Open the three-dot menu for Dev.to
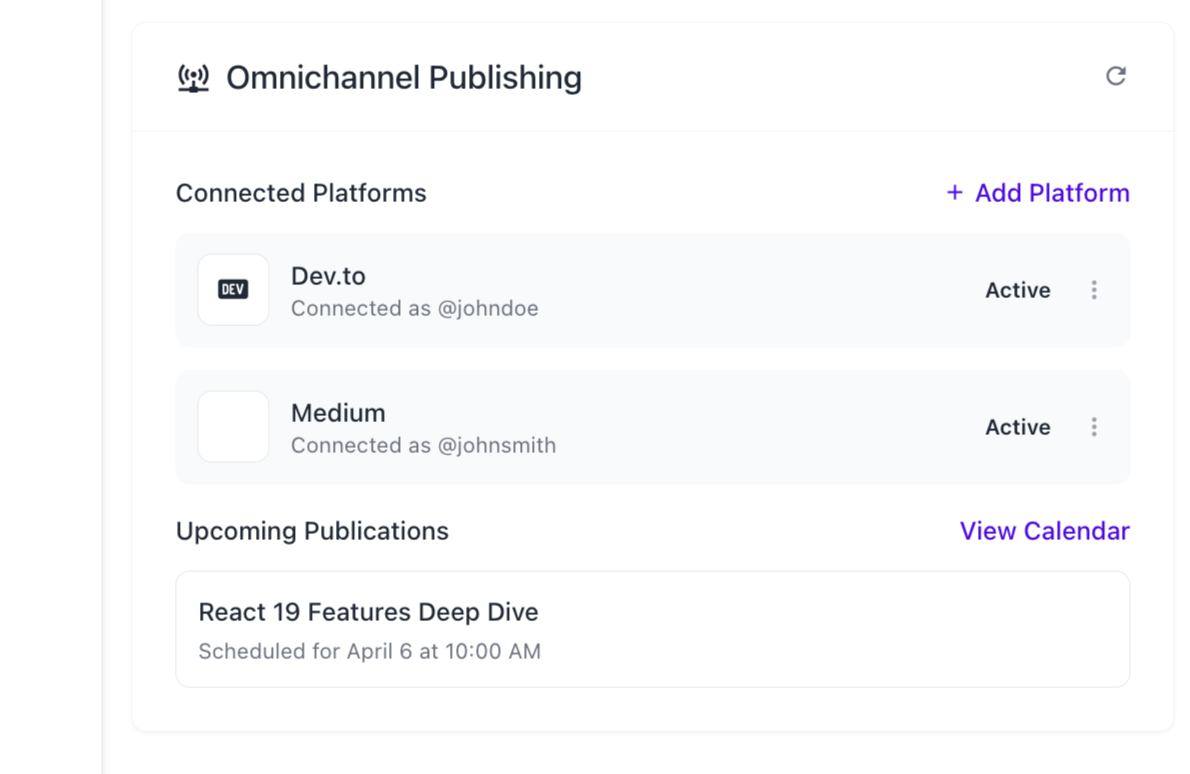1190x774 pixels. [1094, 290]
